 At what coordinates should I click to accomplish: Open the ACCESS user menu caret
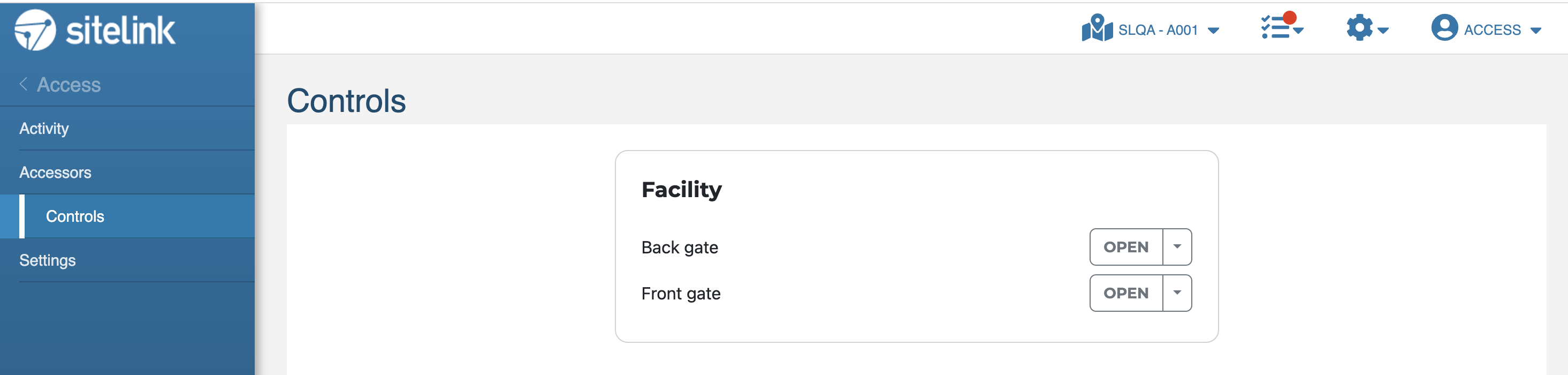1535,31
